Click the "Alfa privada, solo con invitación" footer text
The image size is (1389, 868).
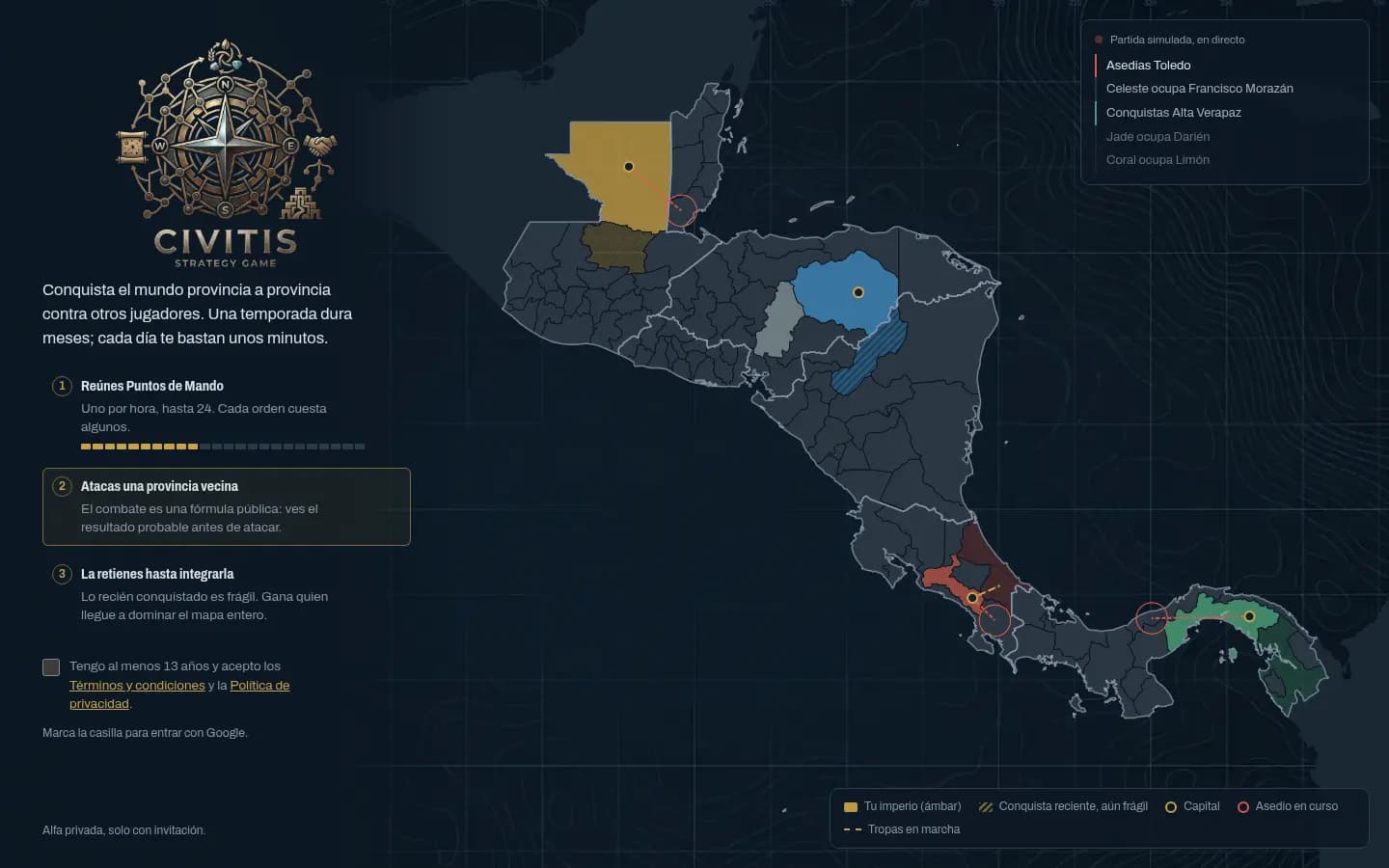[x=123, y=830]
